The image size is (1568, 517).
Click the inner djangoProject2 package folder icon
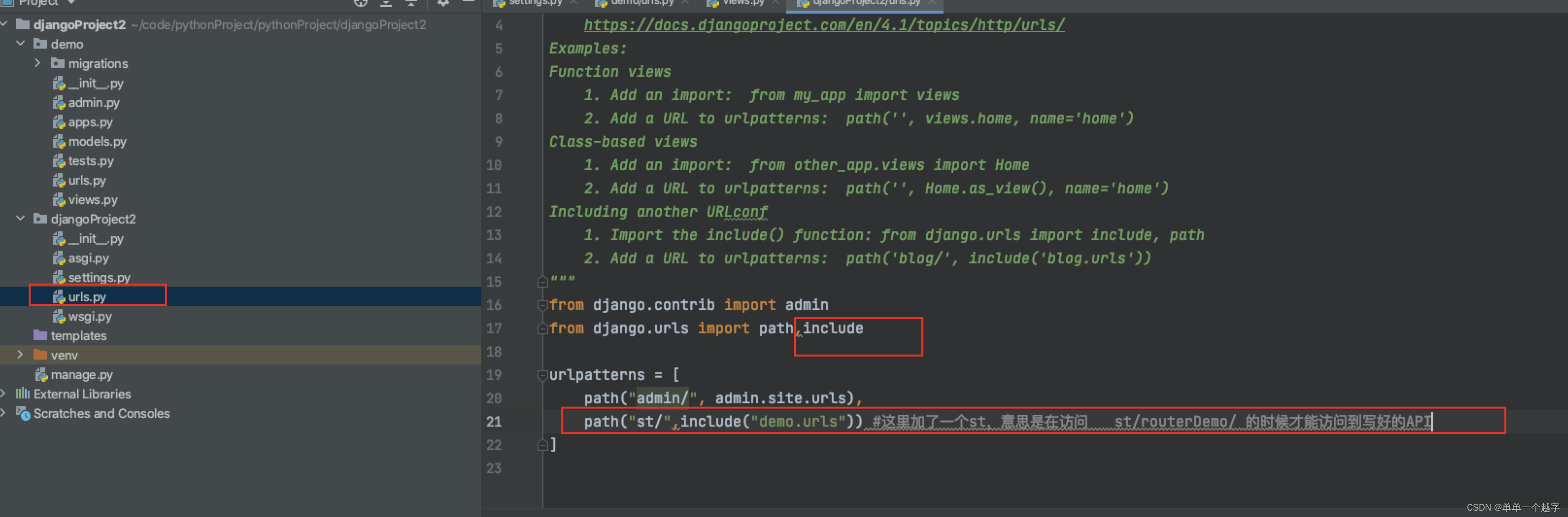41,219
